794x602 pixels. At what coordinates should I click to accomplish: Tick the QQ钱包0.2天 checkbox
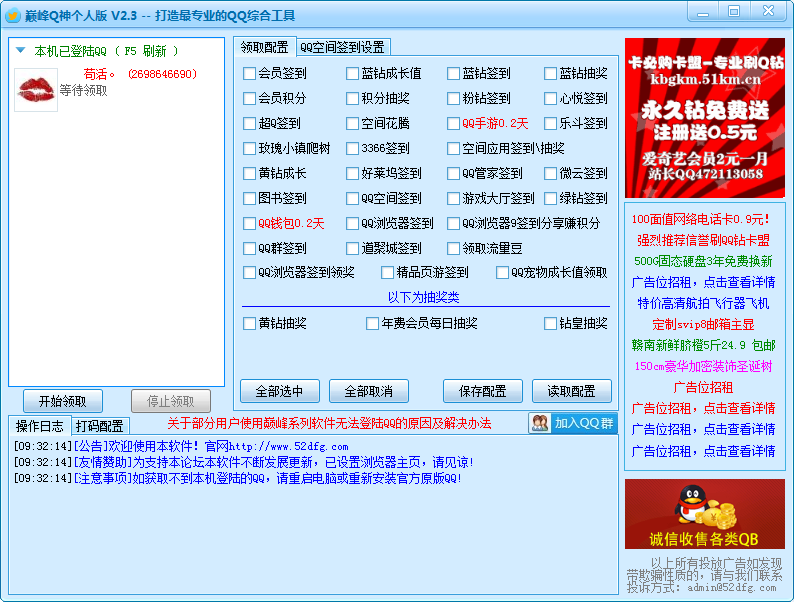tap(250, 223)
